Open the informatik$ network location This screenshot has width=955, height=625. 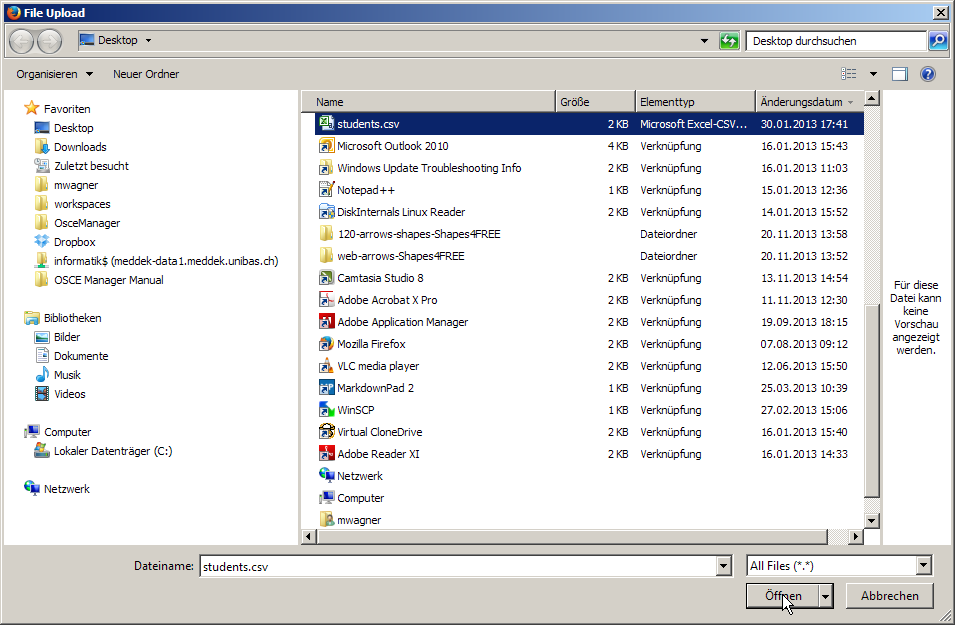[x=166, y=261]
